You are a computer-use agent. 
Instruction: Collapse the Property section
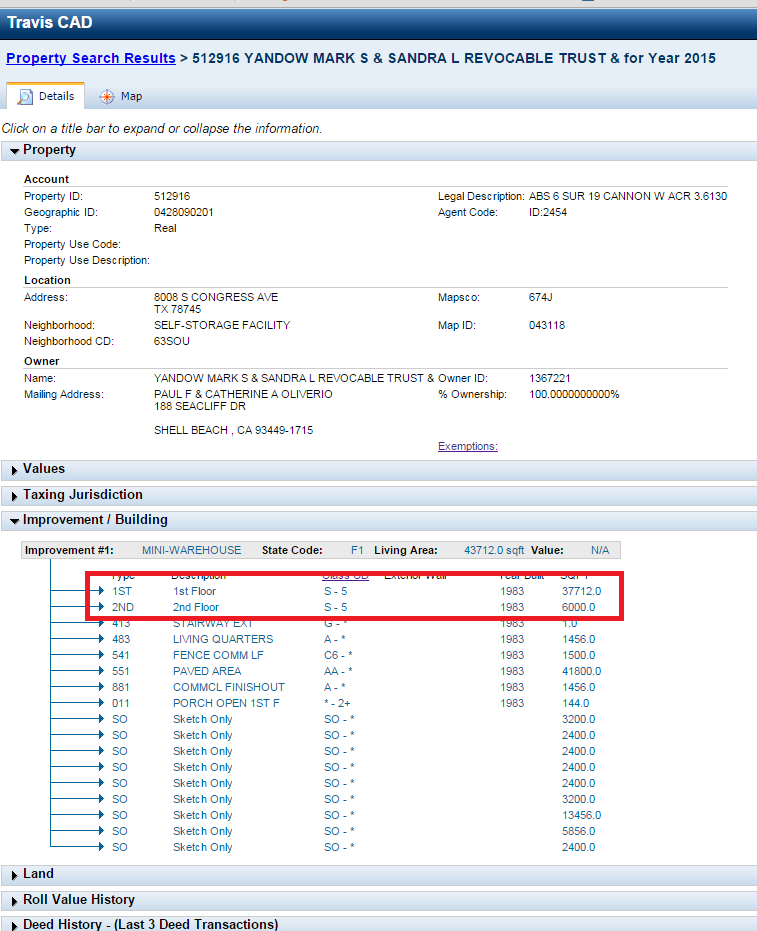pos(50,150)
